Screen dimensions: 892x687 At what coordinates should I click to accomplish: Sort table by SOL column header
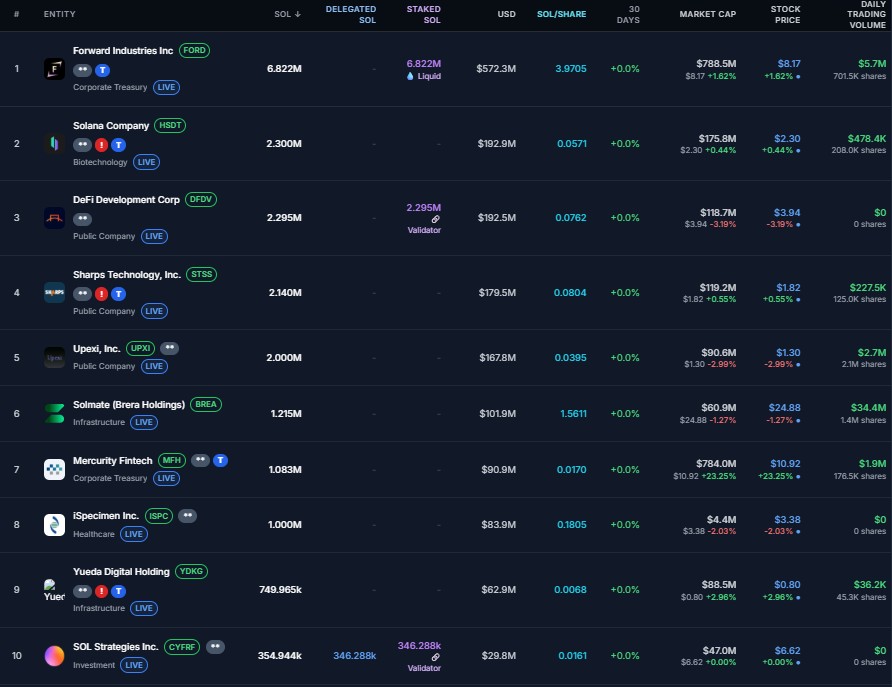pyautogui.click(x=287, y=14)
